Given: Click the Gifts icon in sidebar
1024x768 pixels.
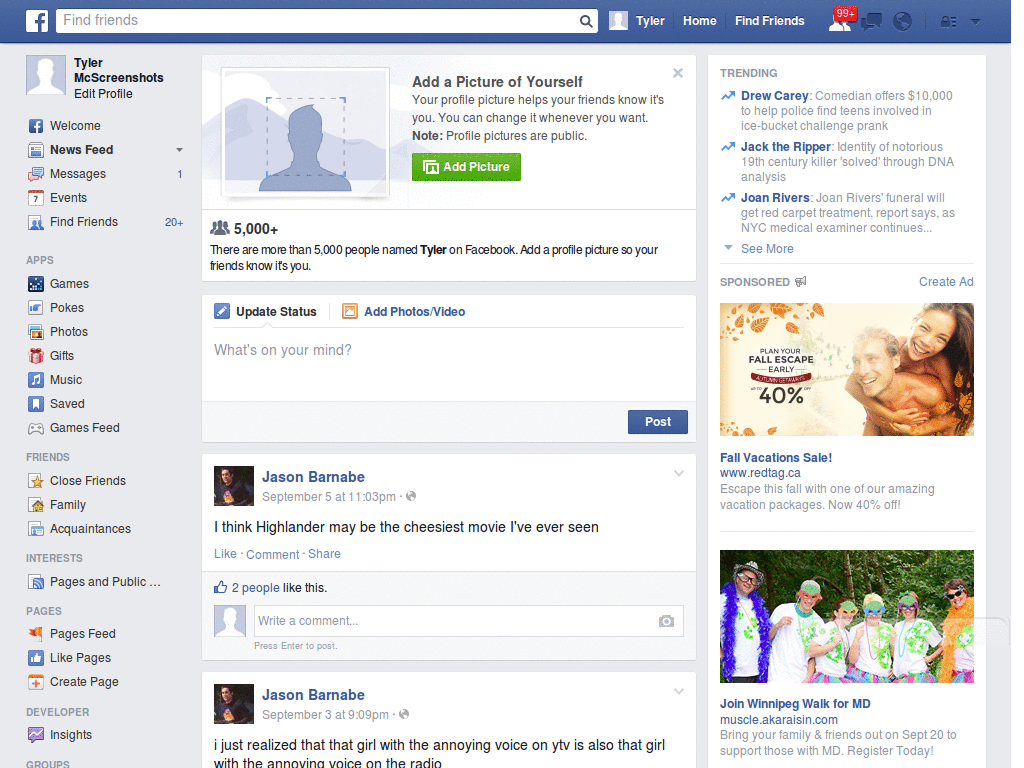Looking at the screenshot, I should tap(36, 356).
